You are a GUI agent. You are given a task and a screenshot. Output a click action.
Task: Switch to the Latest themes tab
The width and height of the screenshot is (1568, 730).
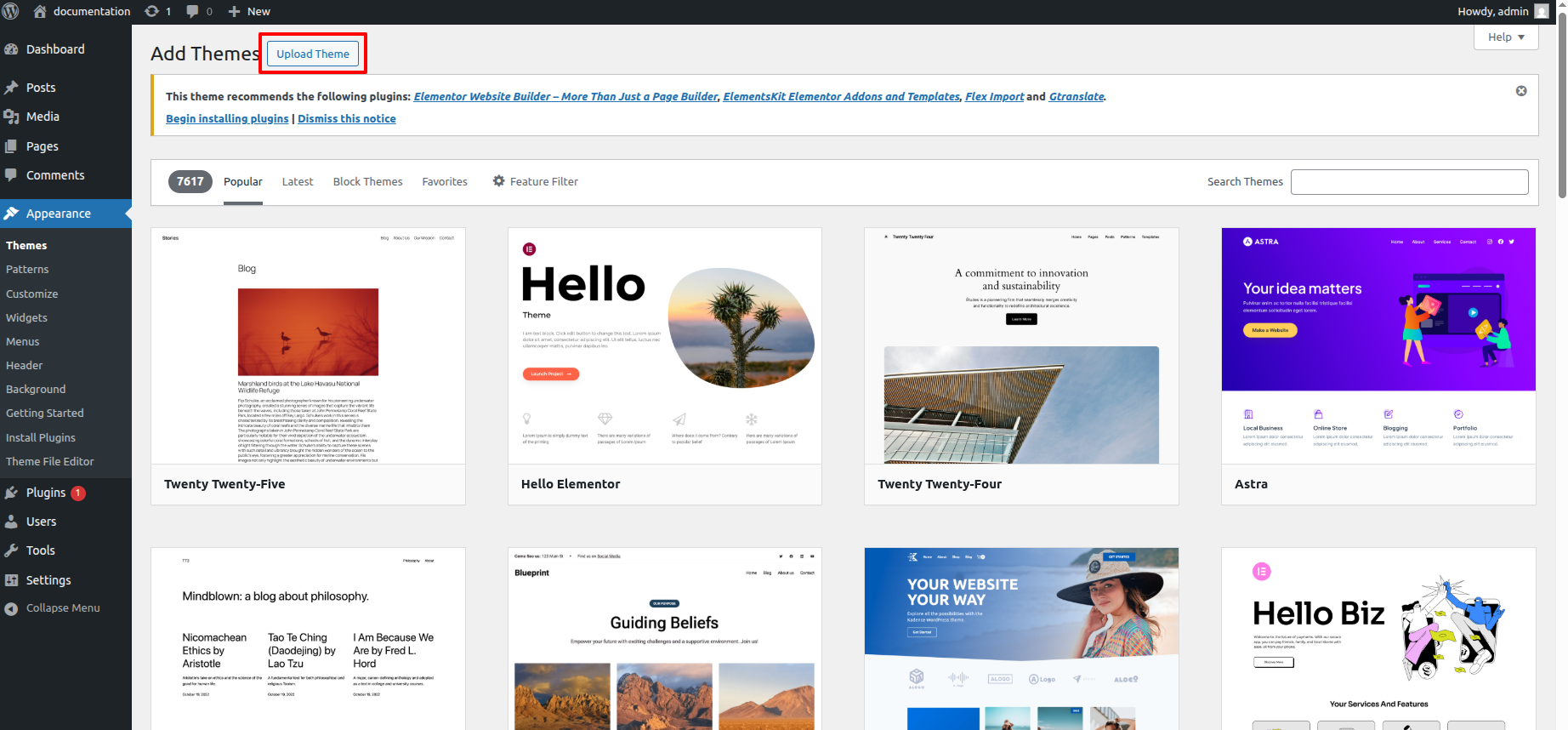[x=297, y=182]
